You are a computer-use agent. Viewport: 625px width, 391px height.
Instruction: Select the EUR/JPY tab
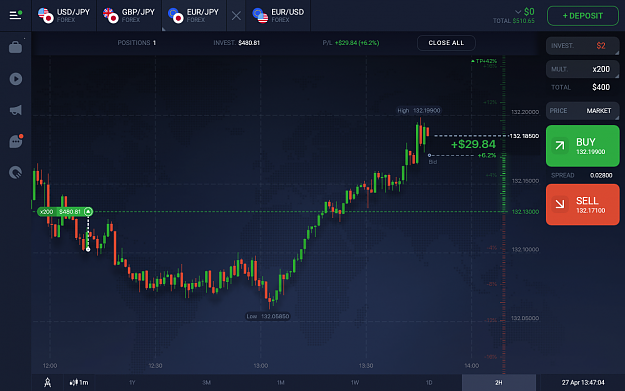click(x=194, y=16)
